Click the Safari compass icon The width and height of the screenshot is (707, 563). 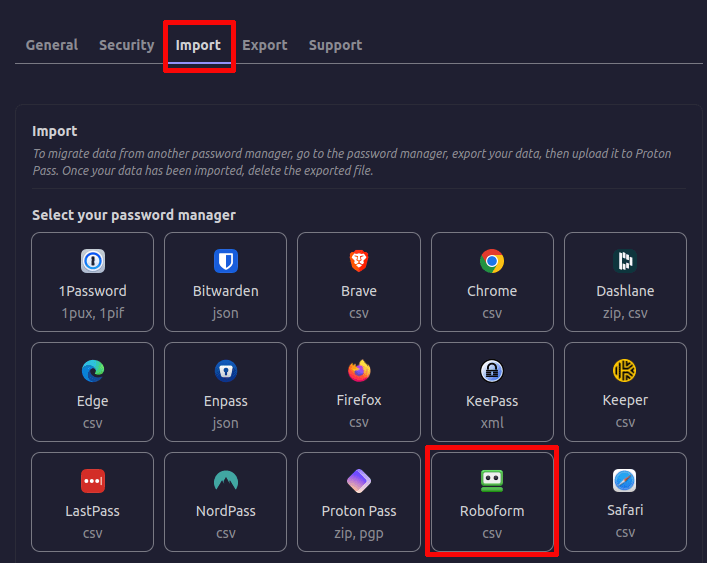point(625,481)
